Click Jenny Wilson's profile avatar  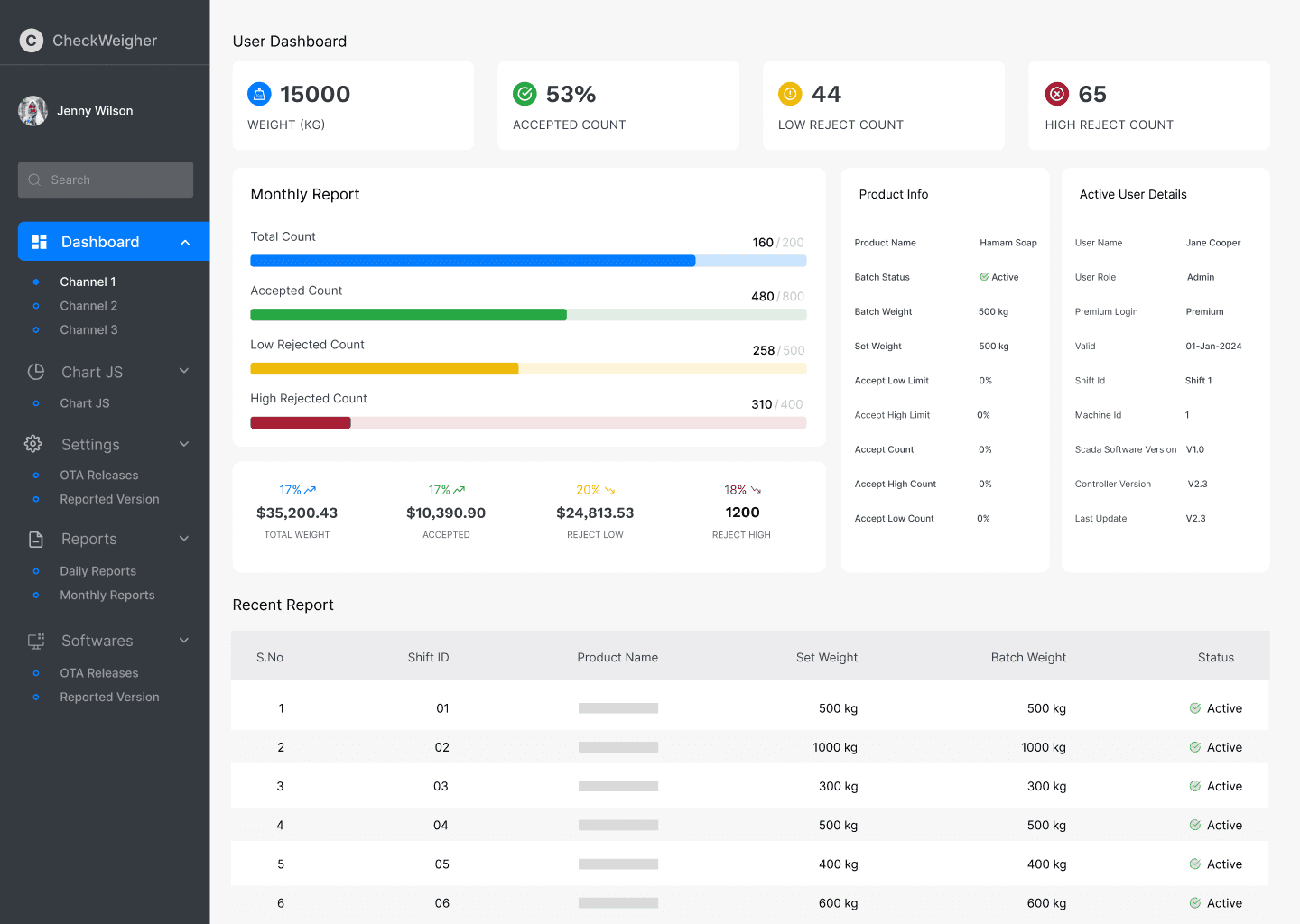click(x=33, y=111)
